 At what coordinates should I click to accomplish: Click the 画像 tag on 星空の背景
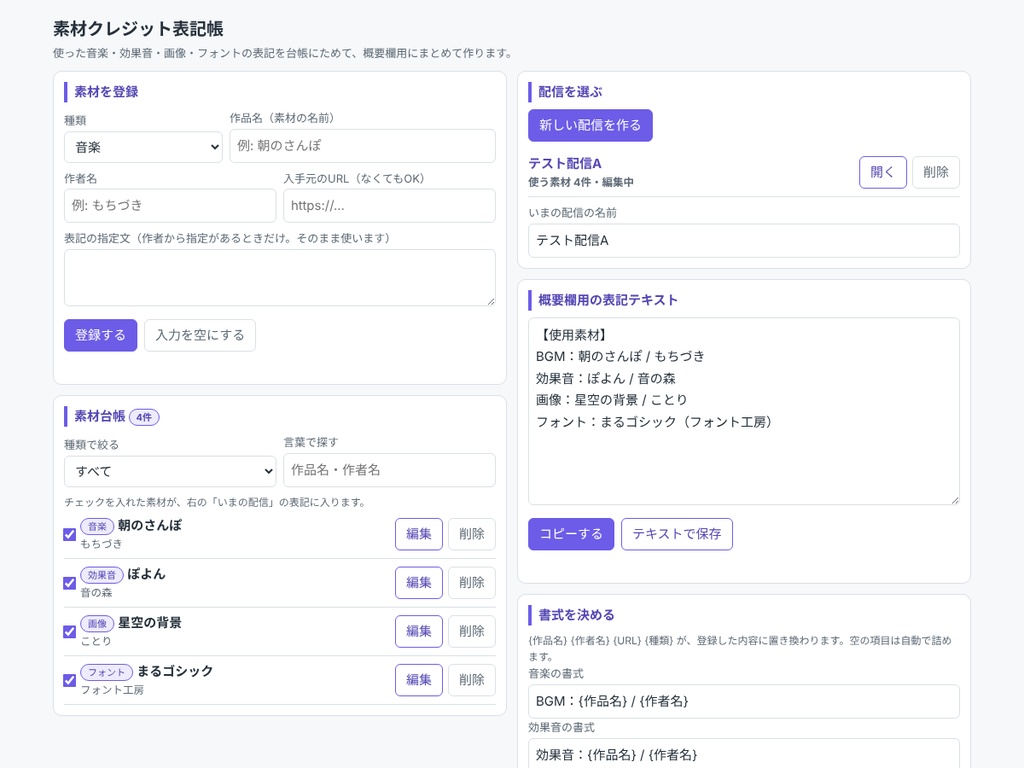tap(97, 624)
